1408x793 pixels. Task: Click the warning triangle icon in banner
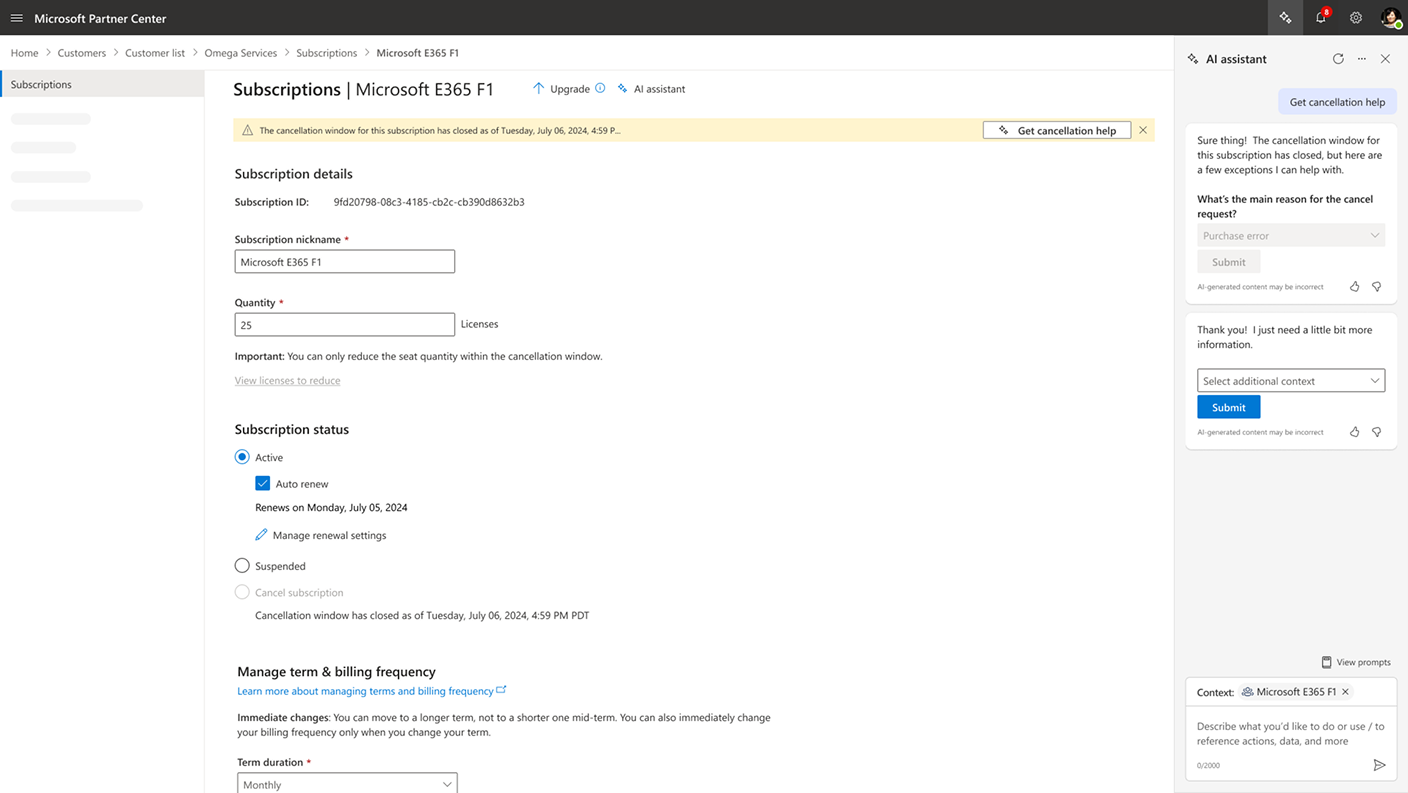[x=247, y=130]
